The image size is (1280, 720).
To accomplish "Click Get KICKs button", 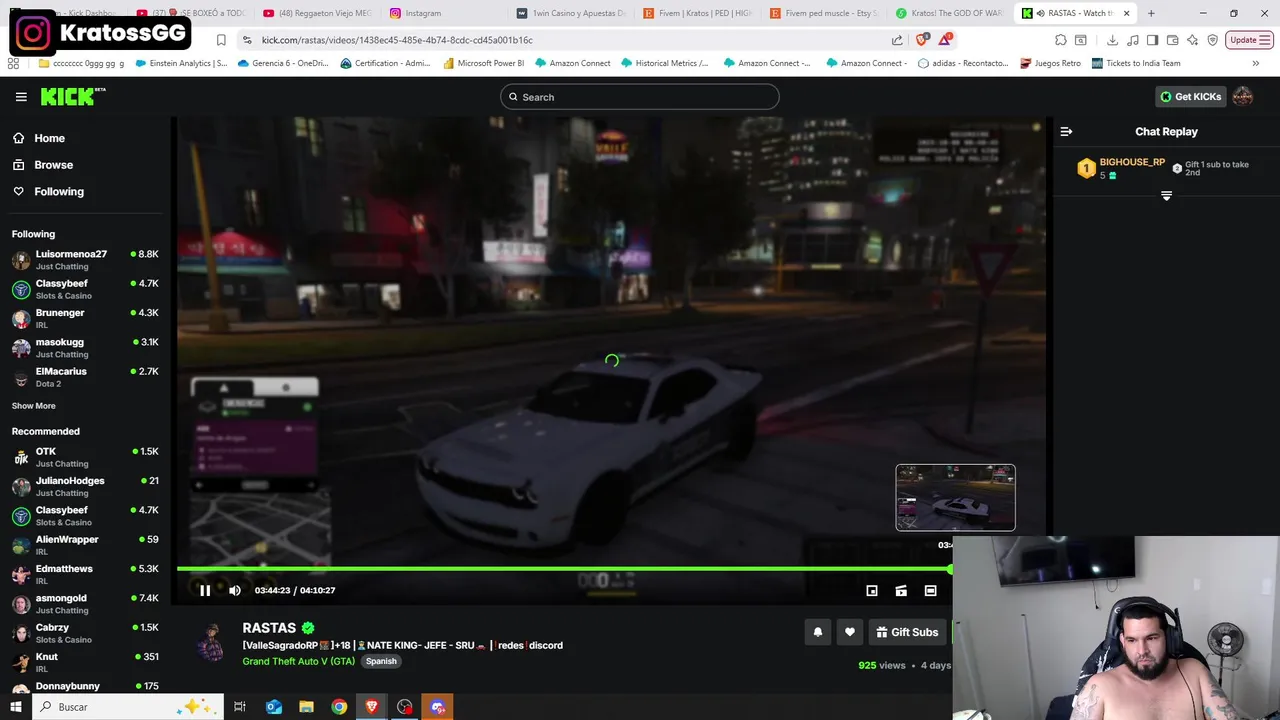I will (x=1190, y=97).
